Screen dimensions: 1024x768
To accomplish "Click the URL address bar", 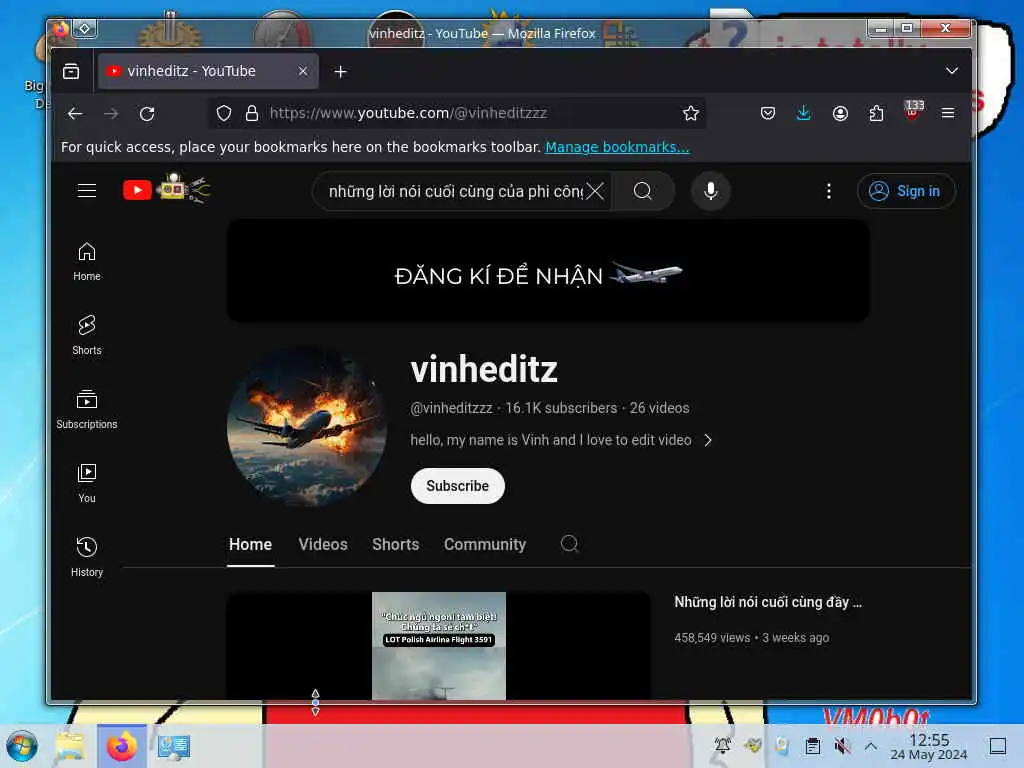I will point(457,114).
